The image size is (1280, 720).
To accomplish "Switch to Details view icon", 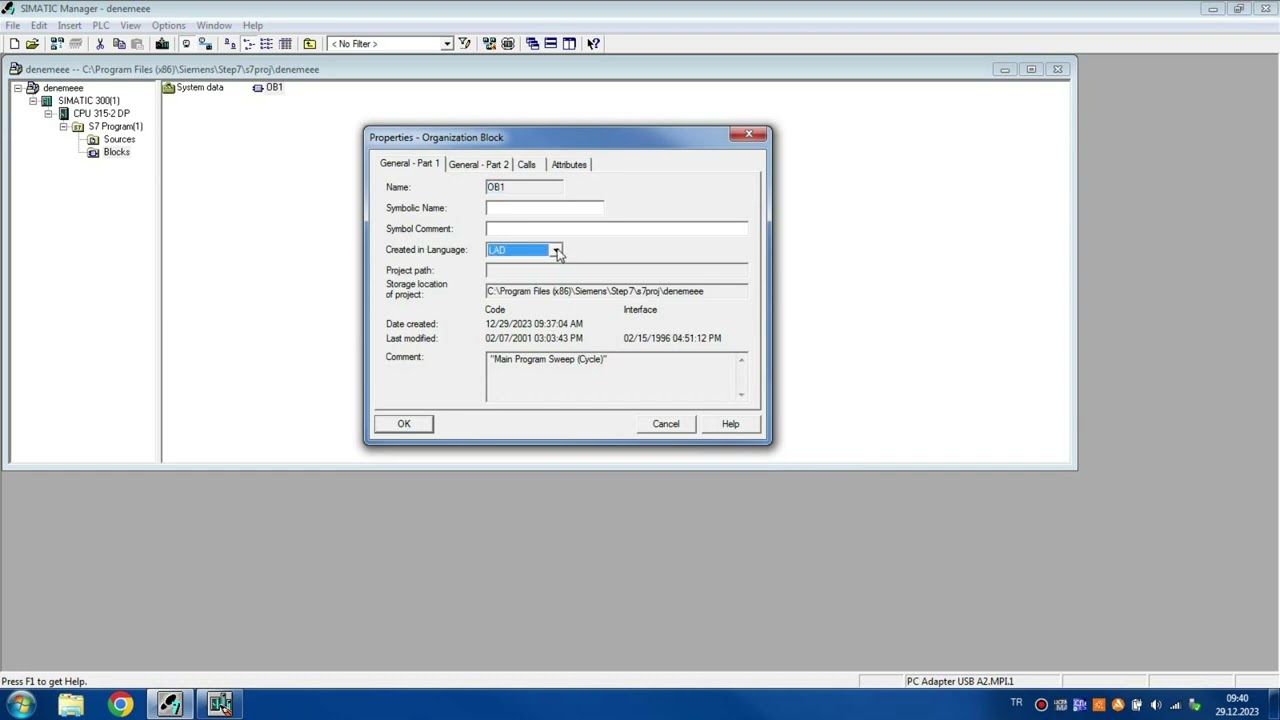I will pyautogui.click(x=285, y=44).
